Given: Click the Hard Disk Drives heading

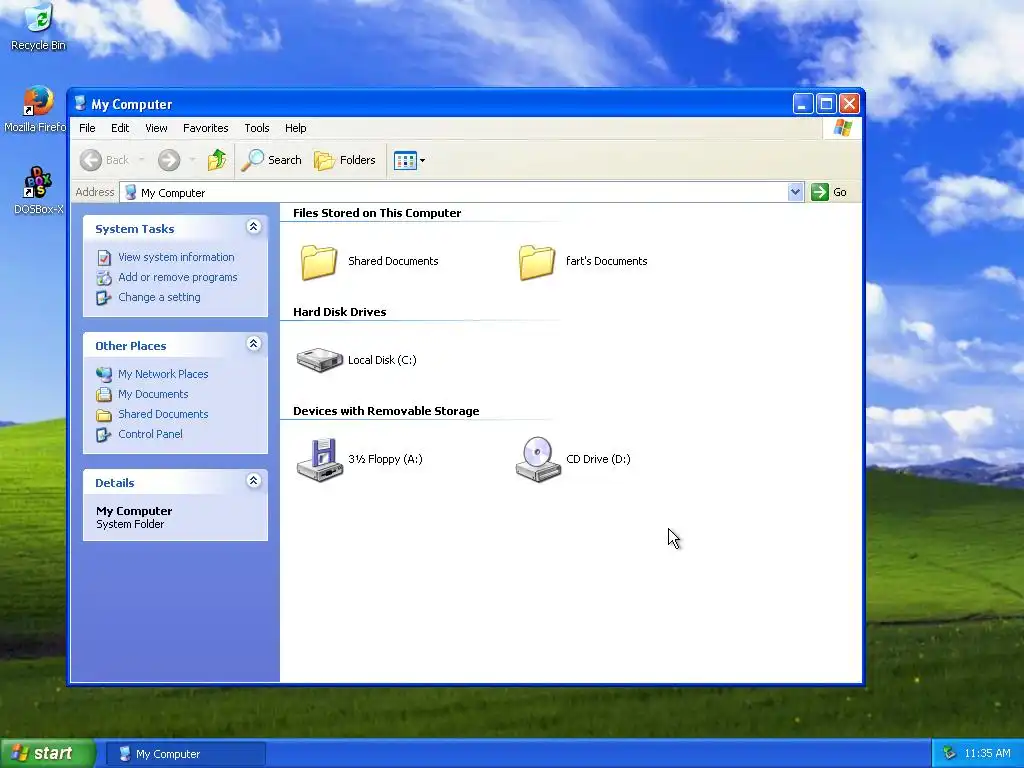Looking at the screenshot, I should point(340,312).
